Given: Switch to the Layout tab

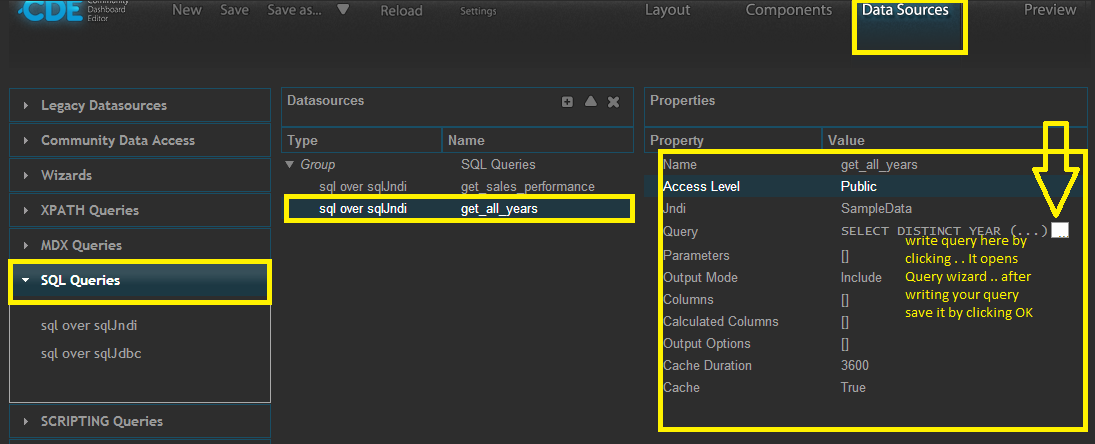Looking at the screenshot, I should click(667, 10).
